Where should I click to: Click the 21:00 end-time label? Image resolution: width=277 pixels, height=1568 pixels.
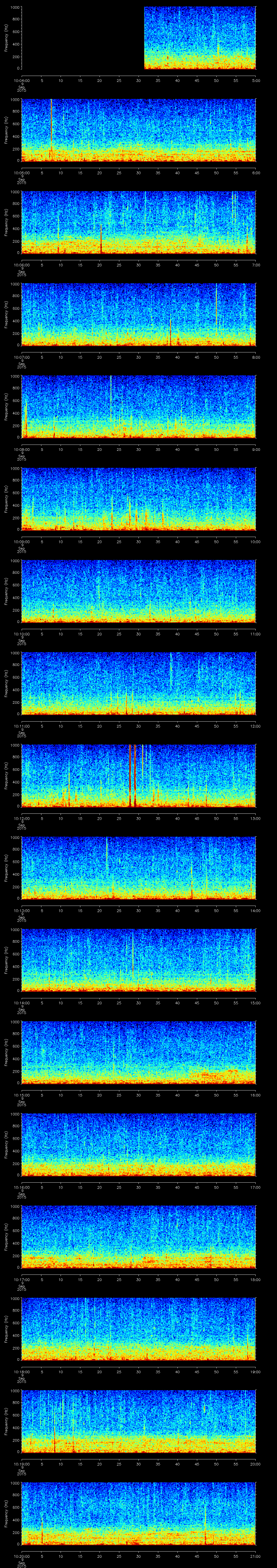(x=256, y=1556)
